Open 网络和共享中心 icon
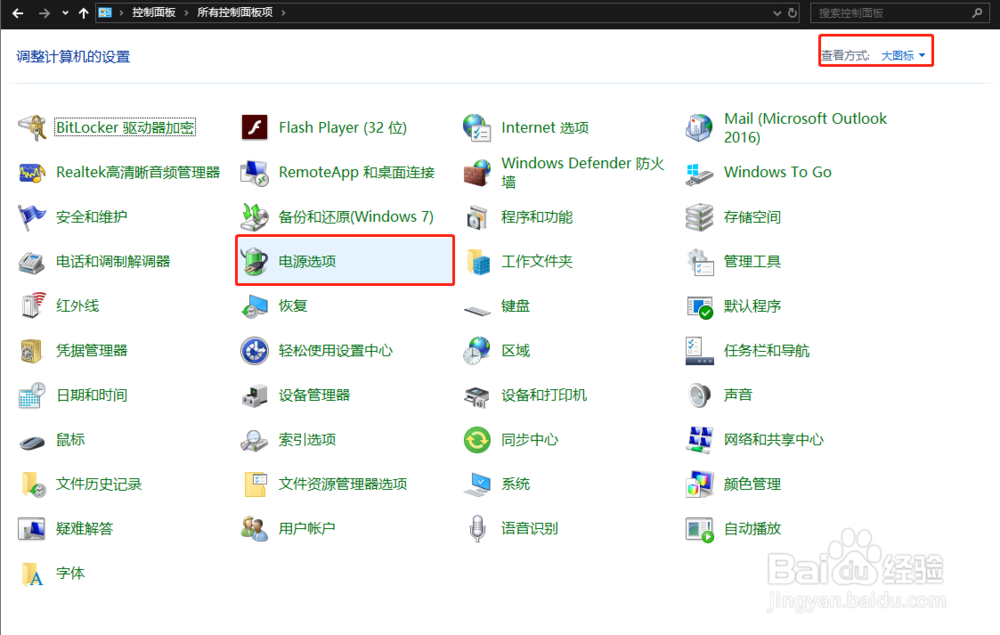 775,438
